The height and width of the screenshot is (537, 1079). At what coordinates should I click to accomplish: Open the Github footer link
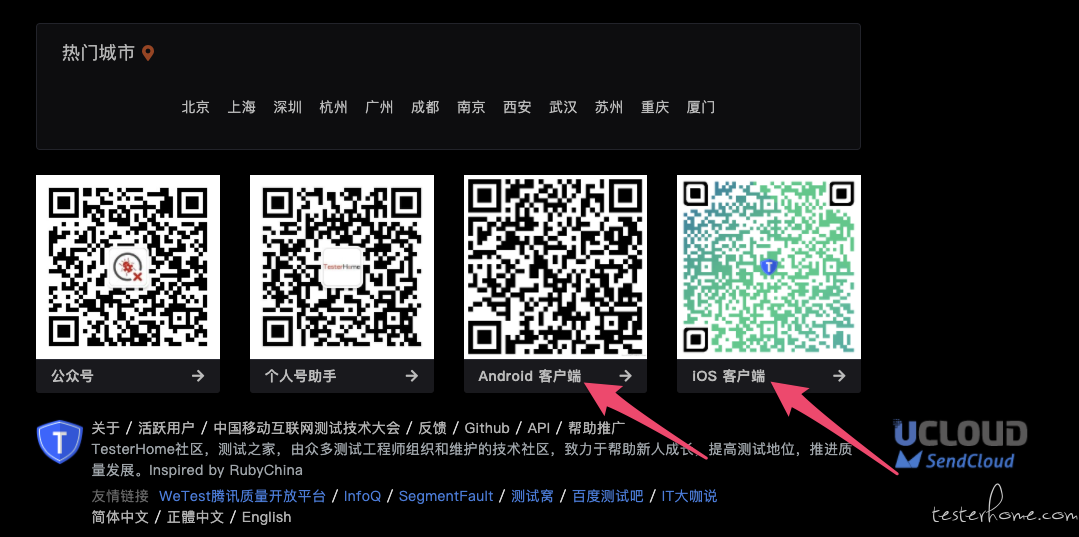[x=487, y=428]
